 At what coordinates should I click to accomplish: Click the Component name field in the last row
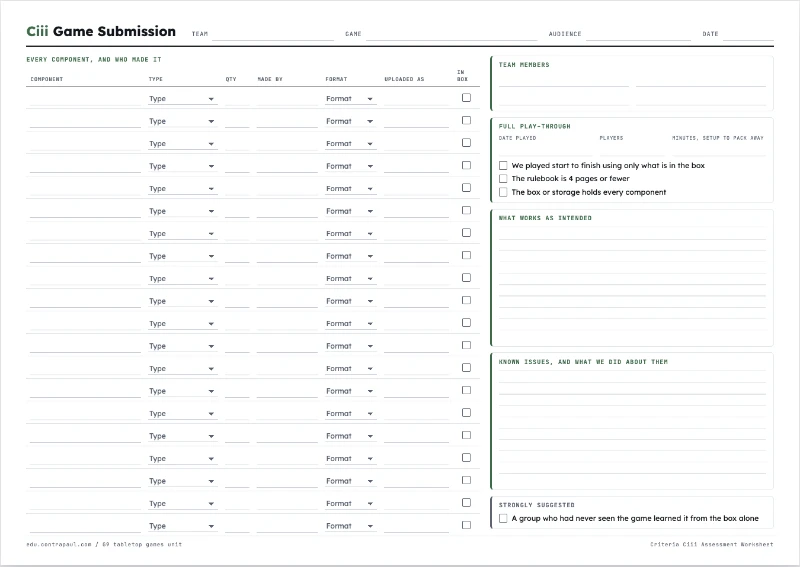85,526
